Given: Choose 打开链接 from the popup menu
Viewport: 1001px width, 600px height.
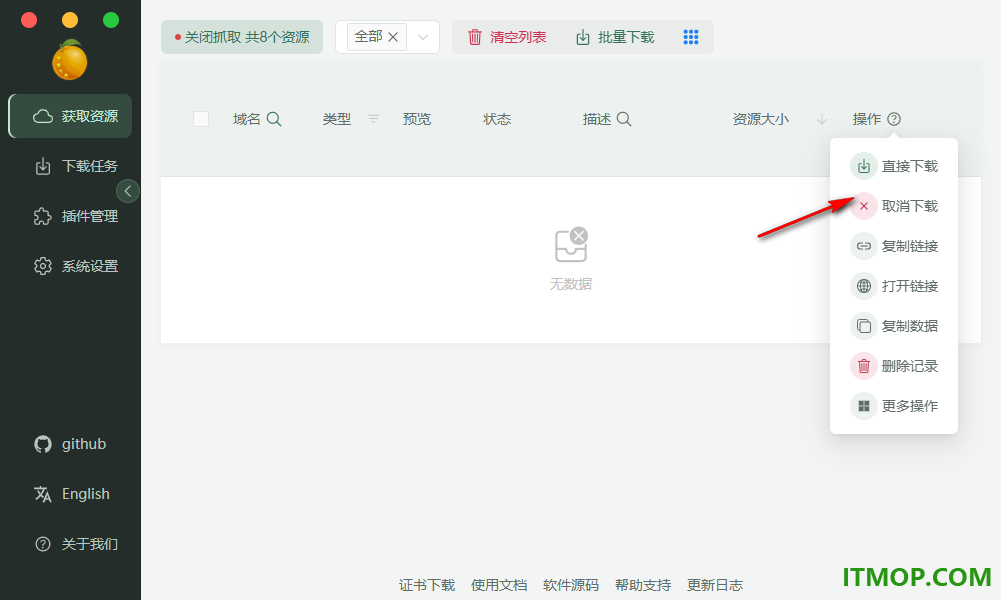Looking at the screenshot, I should pyautogui.click(x=894, y=286).
